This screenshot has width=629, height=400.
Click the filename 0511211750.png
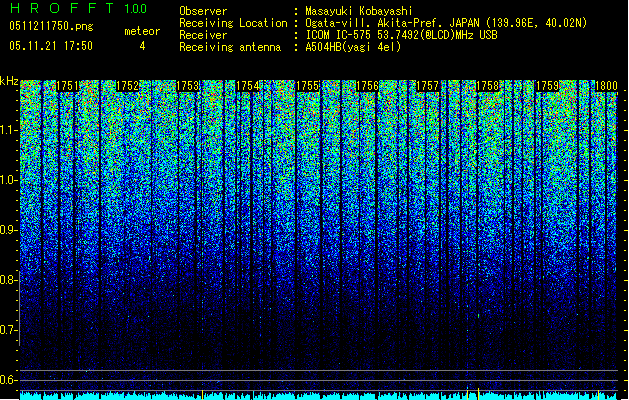[51, 26]
